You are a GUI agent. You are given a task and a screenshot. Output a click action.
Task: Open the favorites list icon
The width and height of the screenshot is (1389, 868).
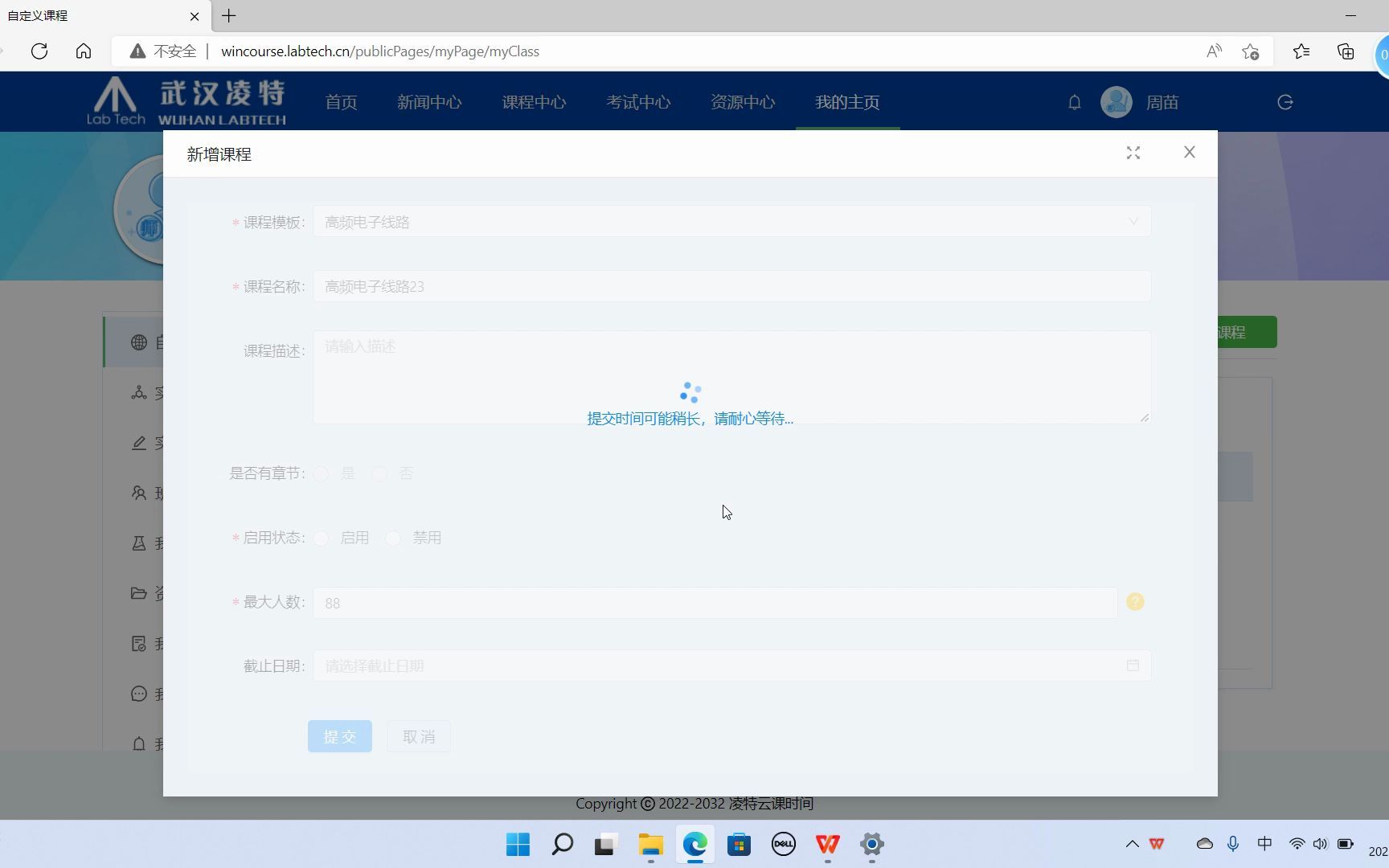(x=1301, y=51)
